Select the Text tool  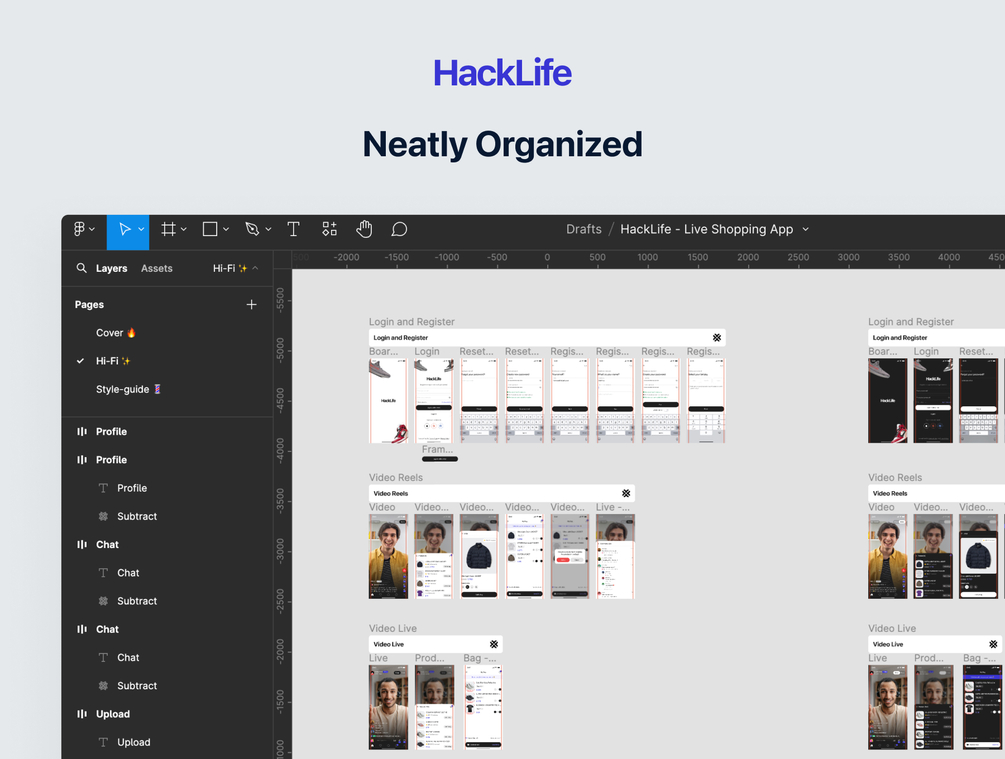point(294,229)
